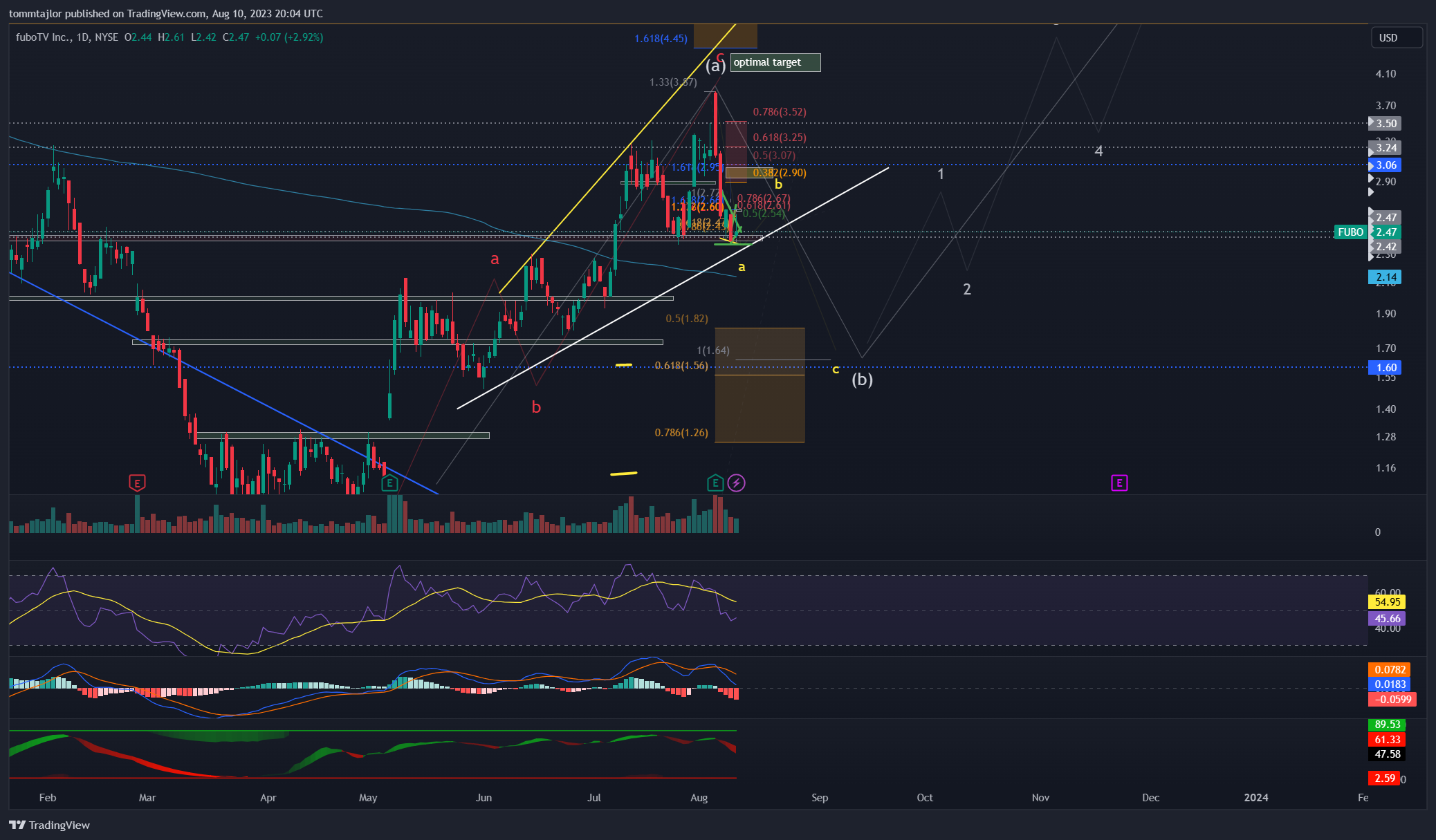Screen dimensions: 1436x840
Task: Open the green E marker beside lightning icon
Action: click(x=715, y=483)
